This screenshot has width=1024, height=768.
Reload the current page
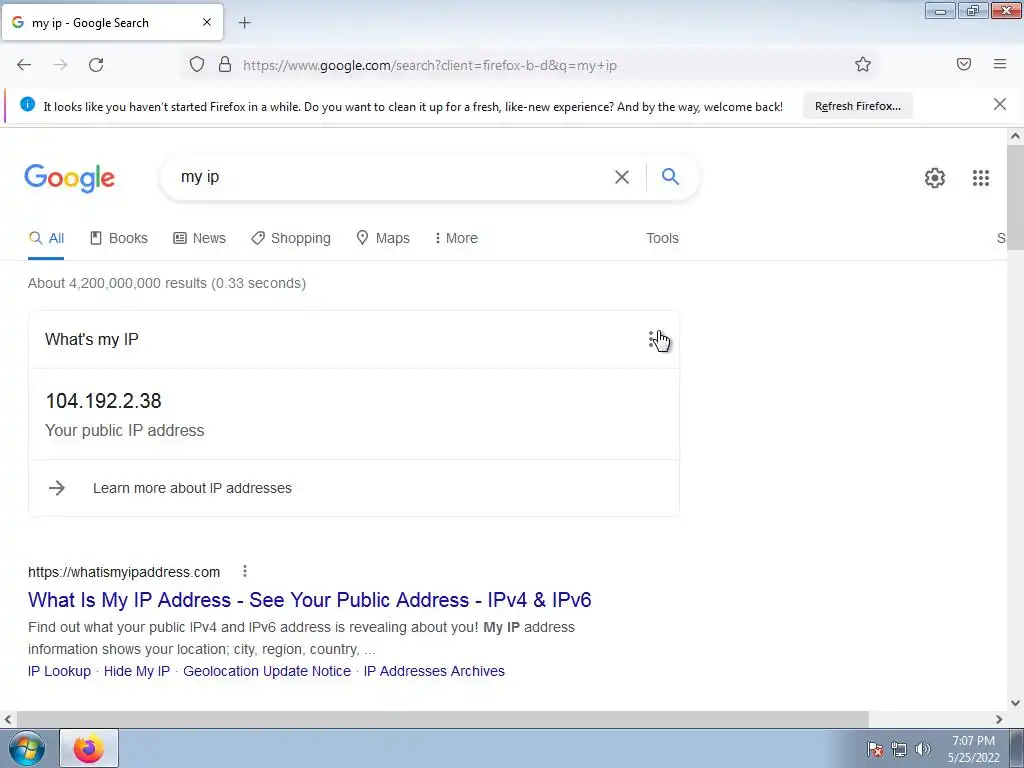(96, 65)
